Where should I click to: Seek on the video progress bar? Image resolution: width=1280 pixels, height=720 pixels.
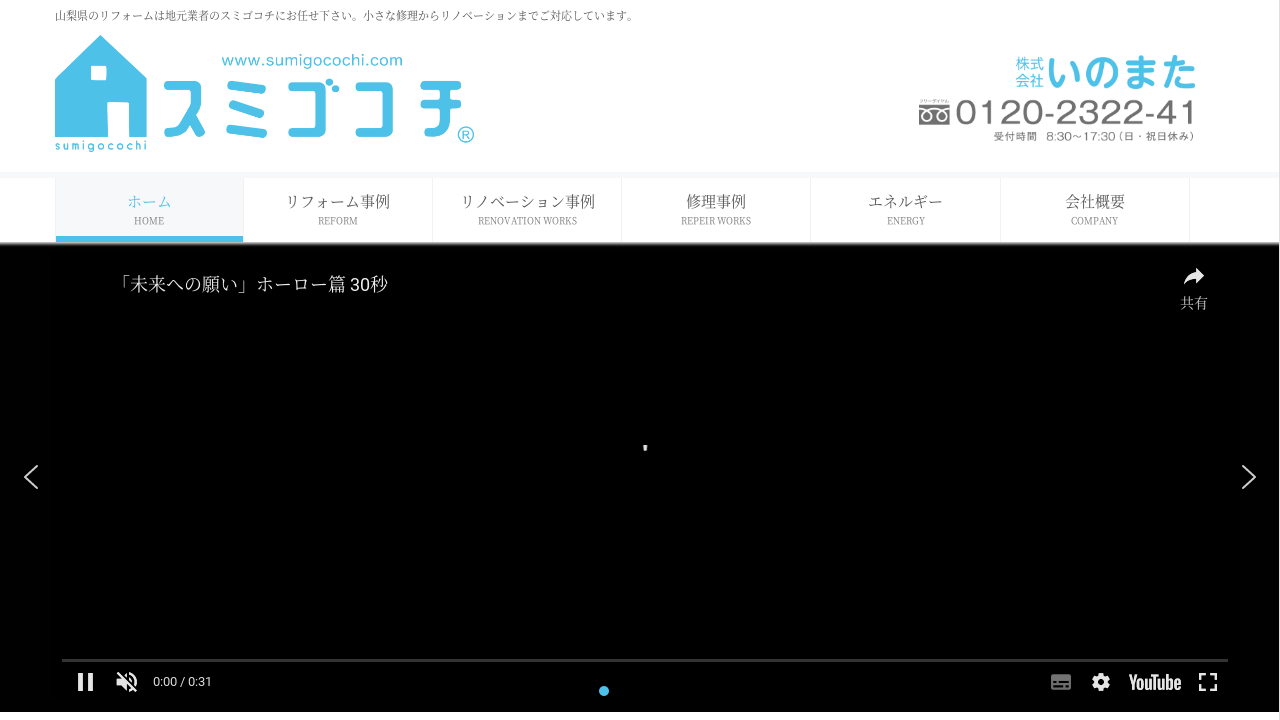click(645, 661)
